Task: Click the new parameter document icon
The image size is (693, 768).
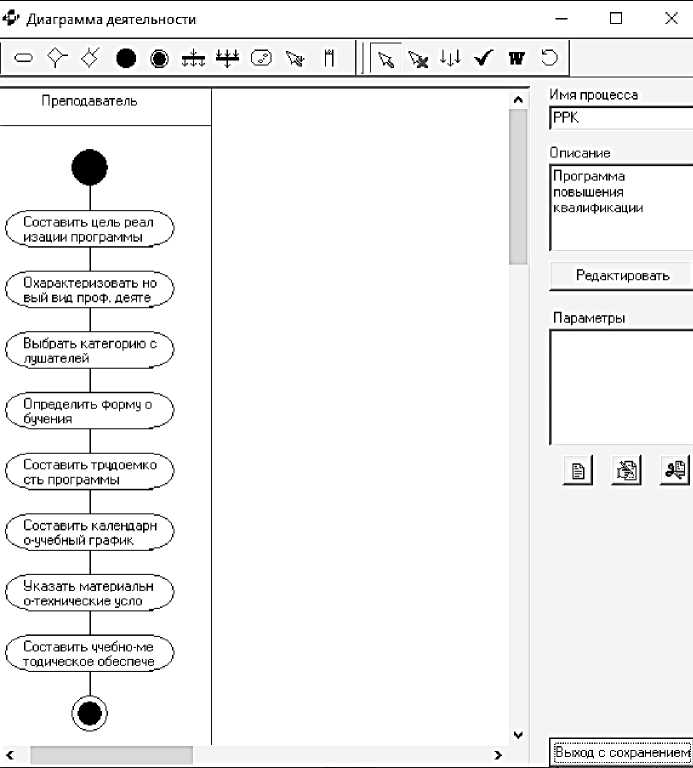Action: click(x=578, y=471)
